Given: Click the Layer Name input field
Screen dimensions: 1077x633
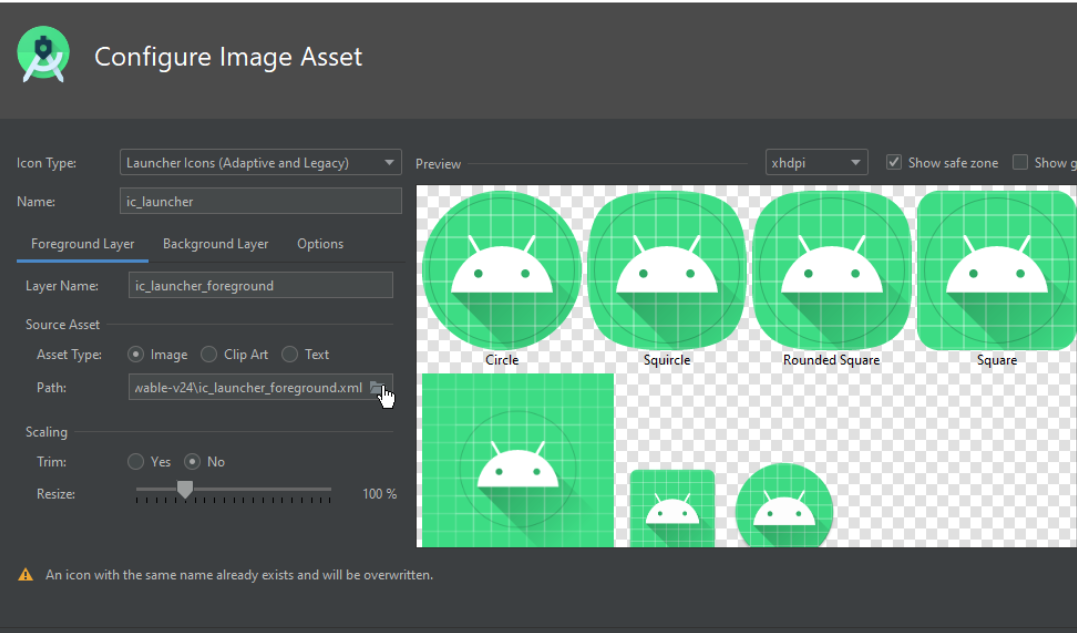Looking at the screenshot, I should tap(260, 286).
